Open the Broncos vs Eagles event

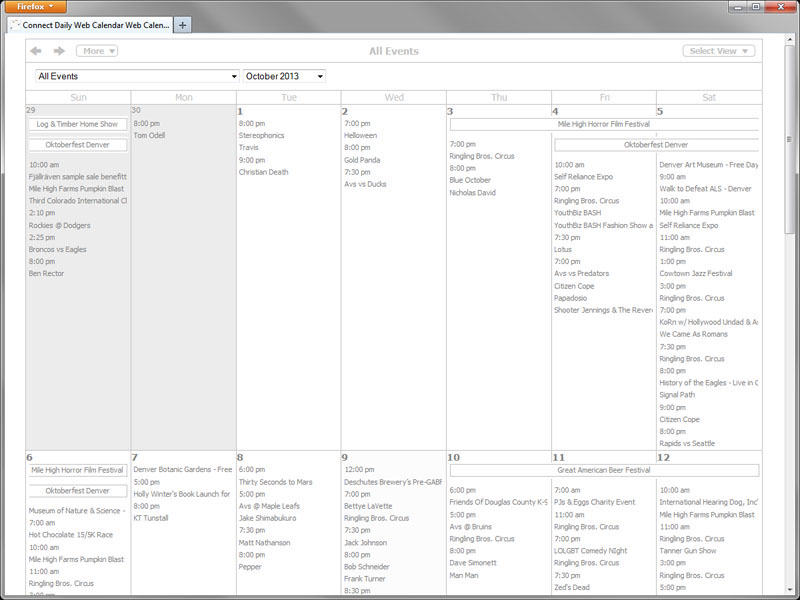point(57,249)
